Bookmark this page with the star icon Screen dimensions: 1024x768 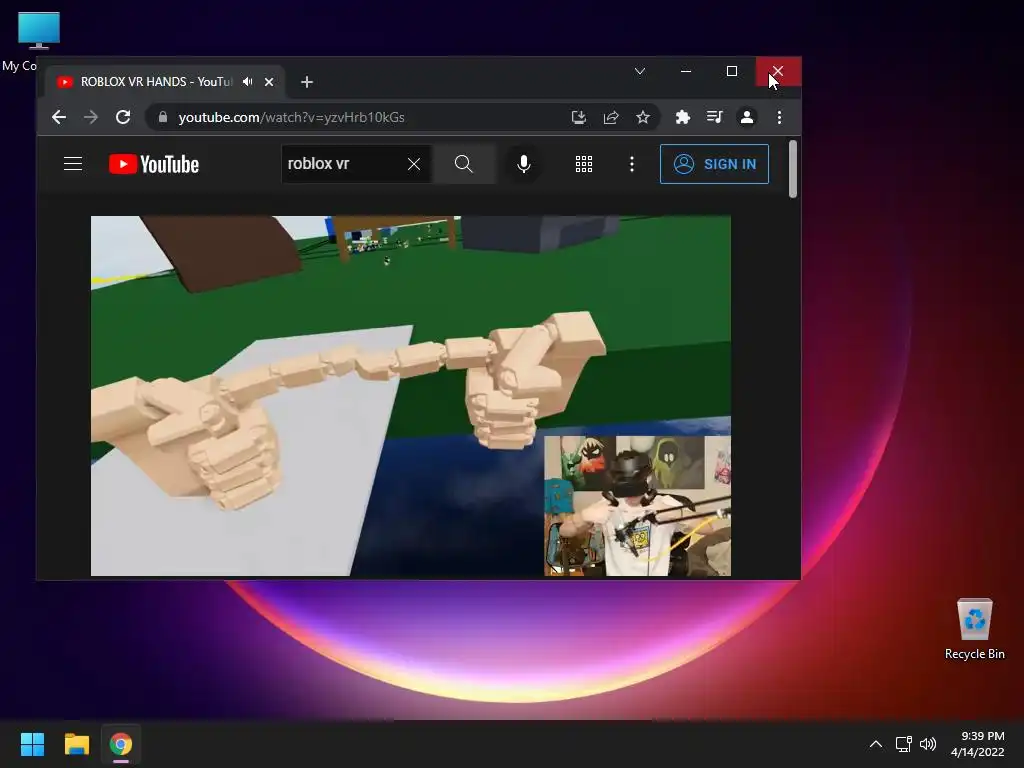643,118
